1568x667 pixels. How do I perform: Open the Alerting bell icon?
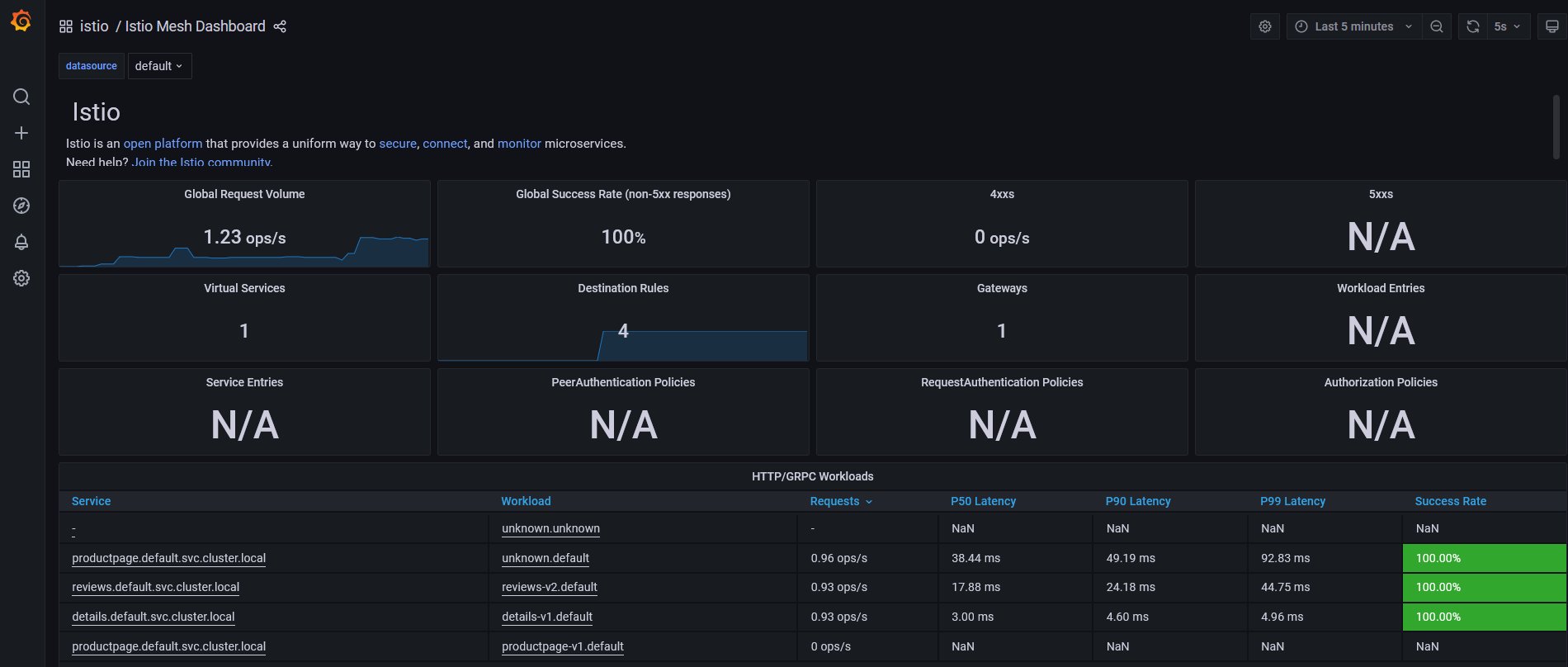click(x=21, y=242)
